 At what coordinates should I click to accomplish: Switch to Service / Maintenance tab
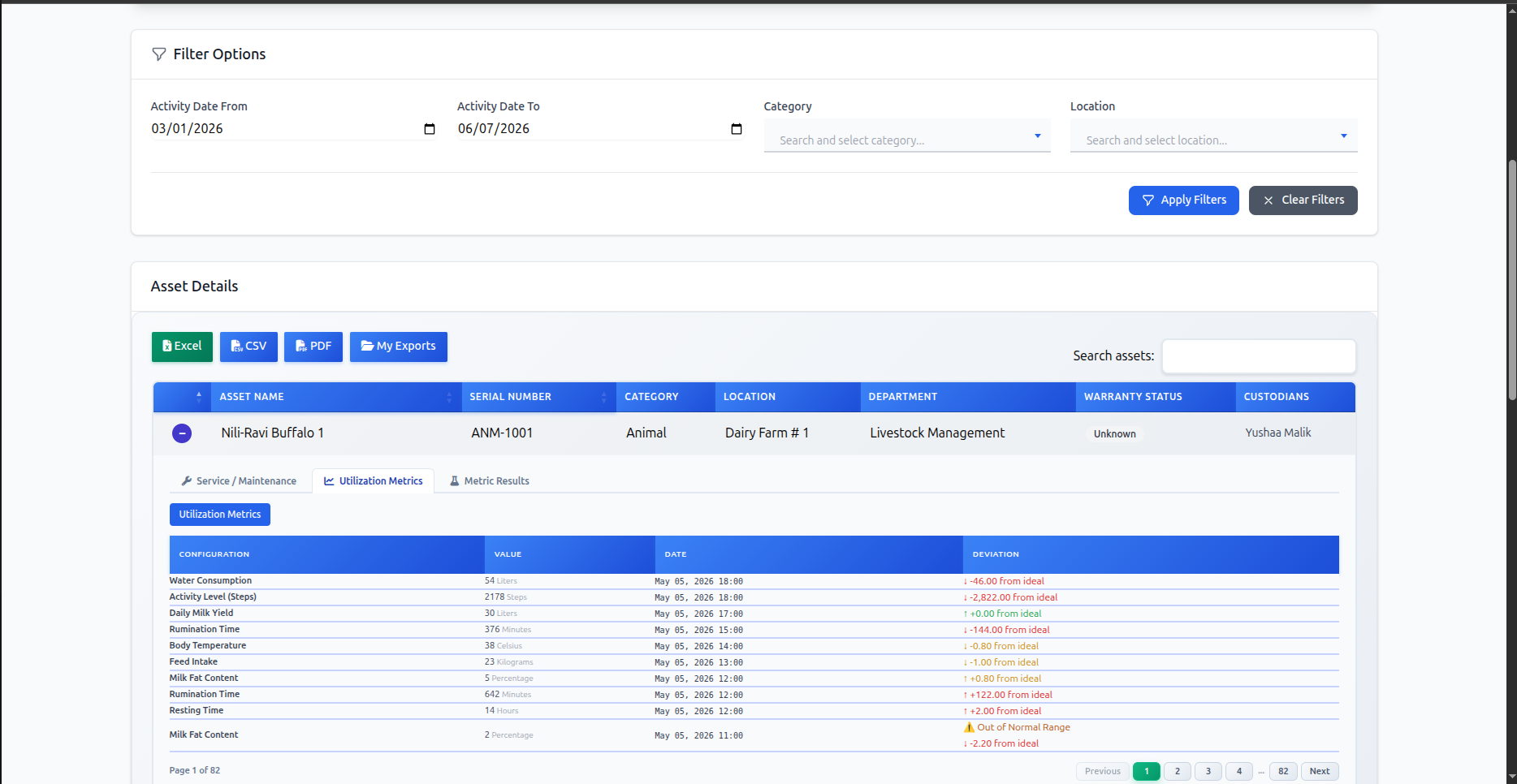pyautogui.click(x=239, y=481)
